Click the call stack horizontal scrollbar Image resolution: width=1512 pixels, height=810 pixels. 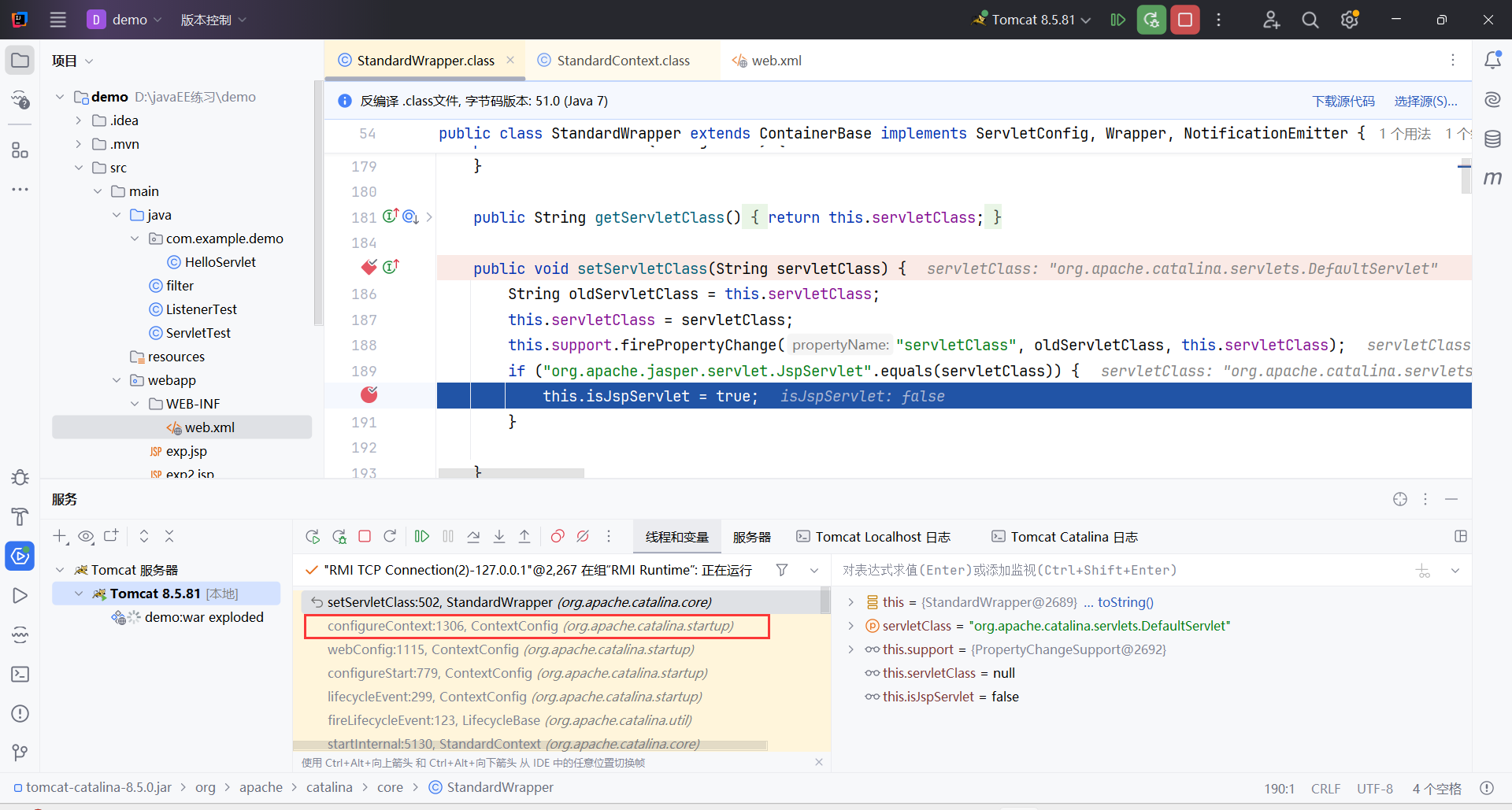529,745
